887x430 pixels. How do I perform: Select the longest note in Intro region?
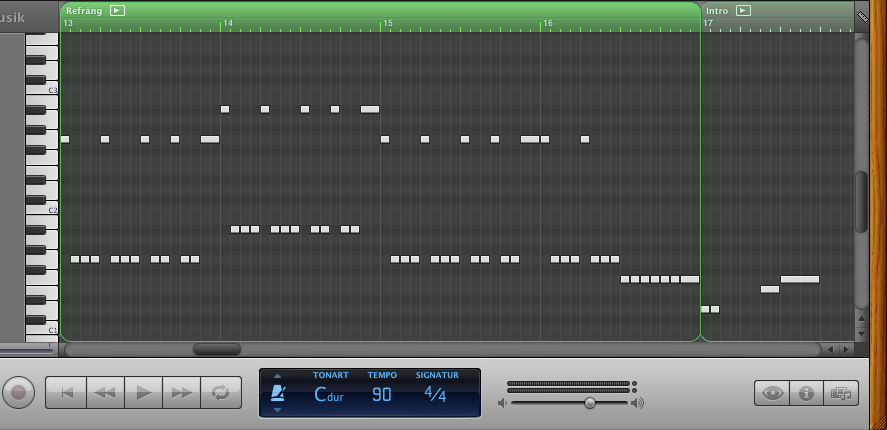[x=800, y=280]
